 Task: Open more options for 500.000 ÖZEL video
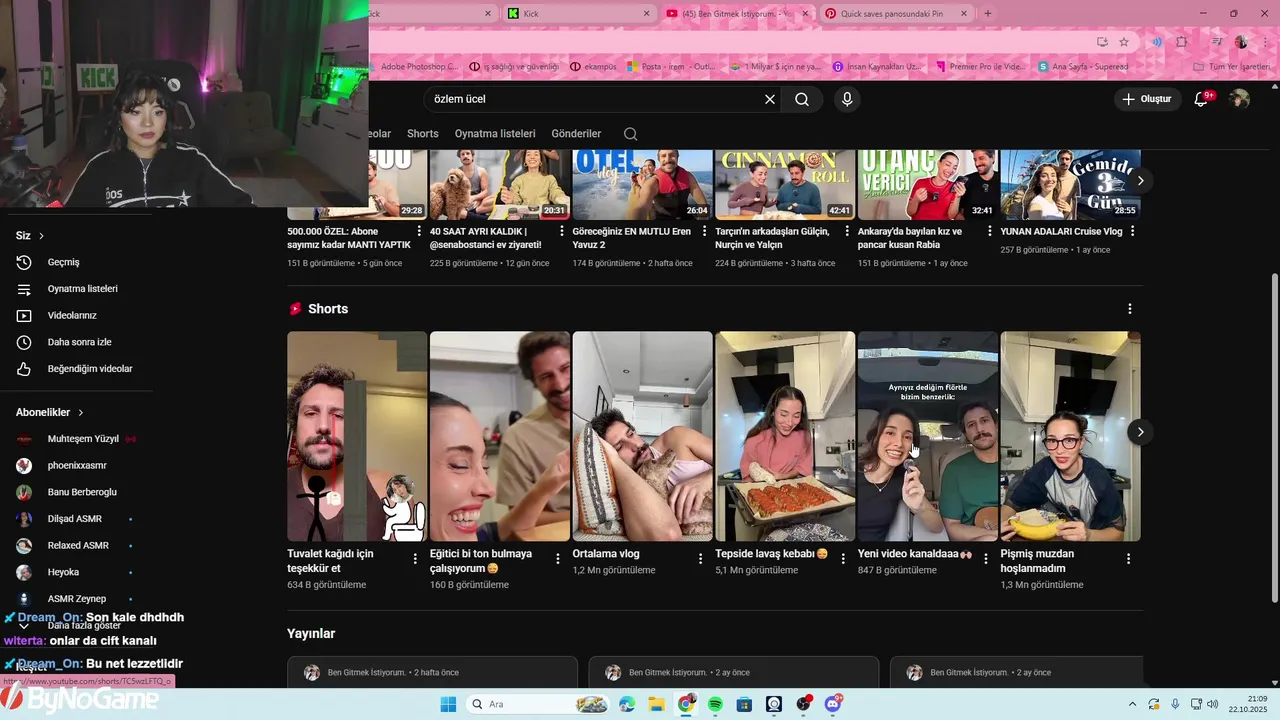point(419,232)
